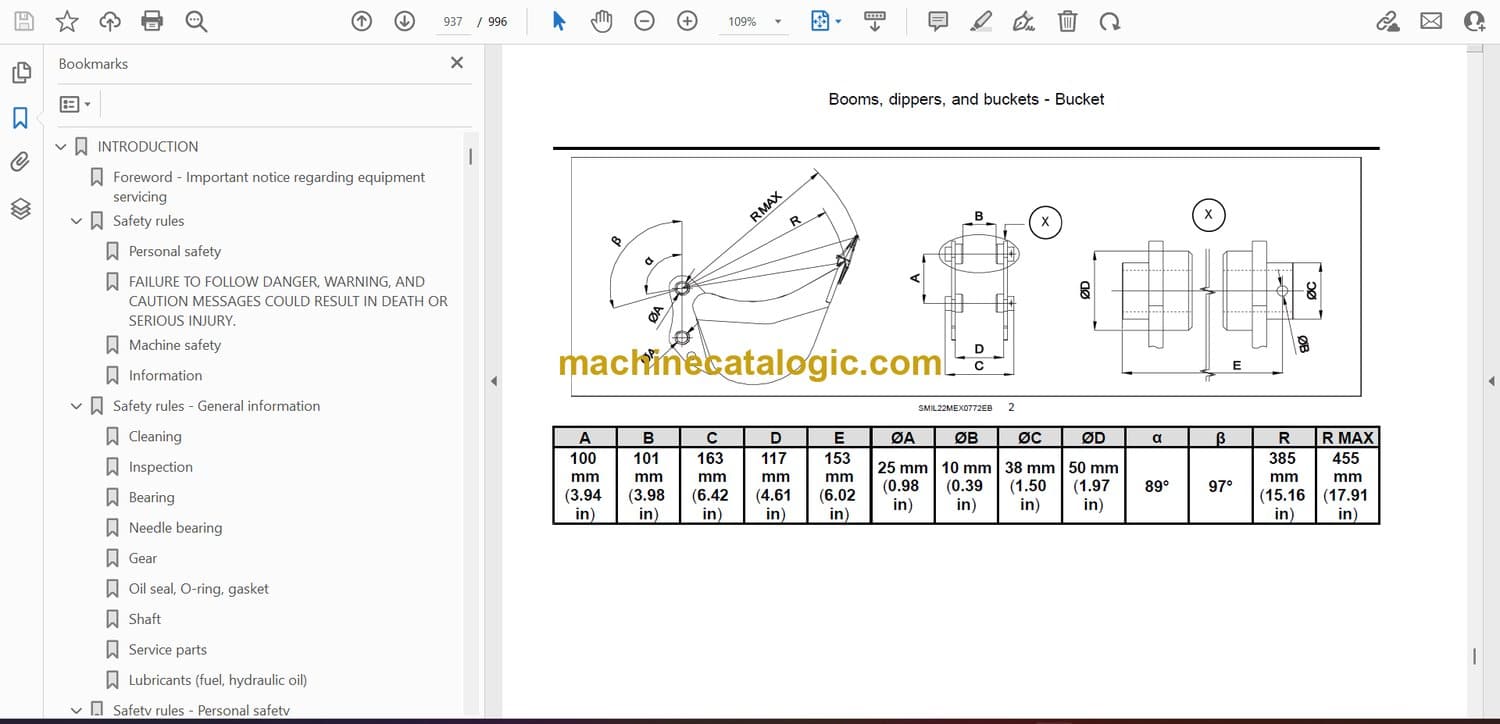
Task: Rotate the page clockwise
Action: [1109, 21]
